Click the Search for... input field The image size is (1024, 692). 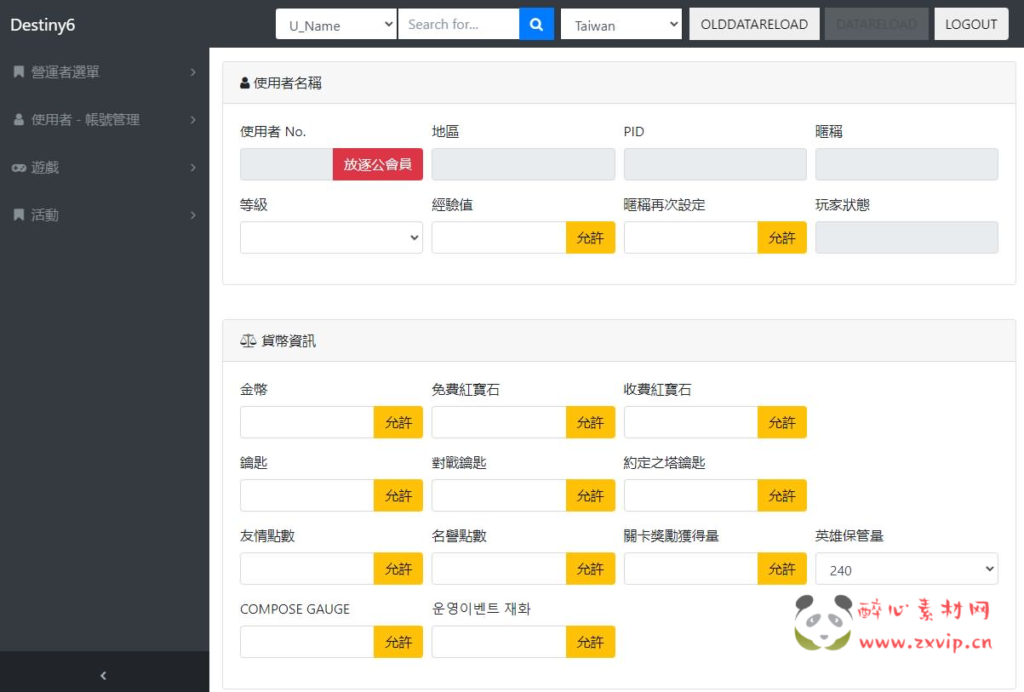pos(459,23)
